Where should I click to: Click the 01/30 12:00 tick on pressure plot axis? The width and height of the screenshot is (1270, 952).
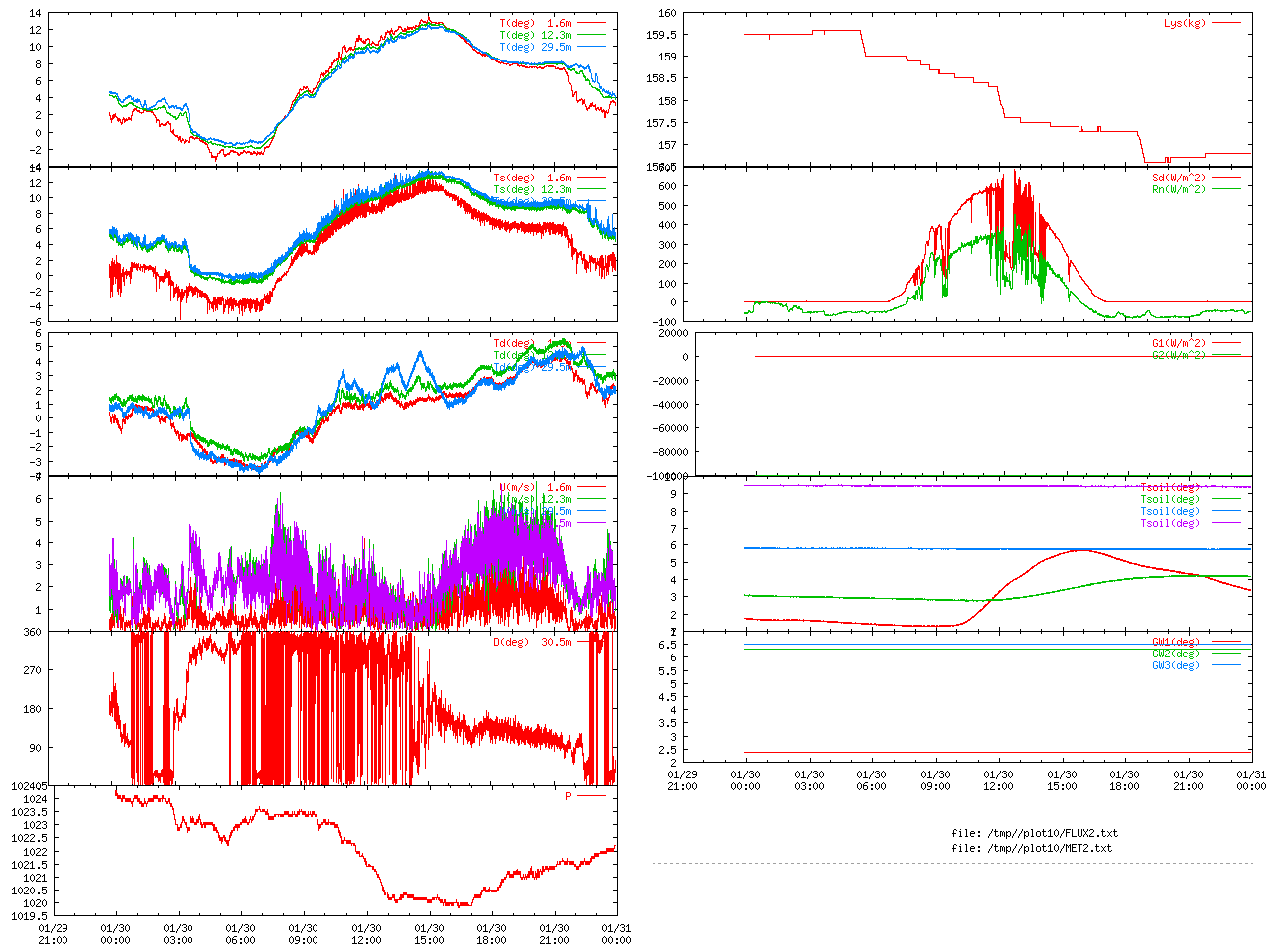tap(366, 934)
